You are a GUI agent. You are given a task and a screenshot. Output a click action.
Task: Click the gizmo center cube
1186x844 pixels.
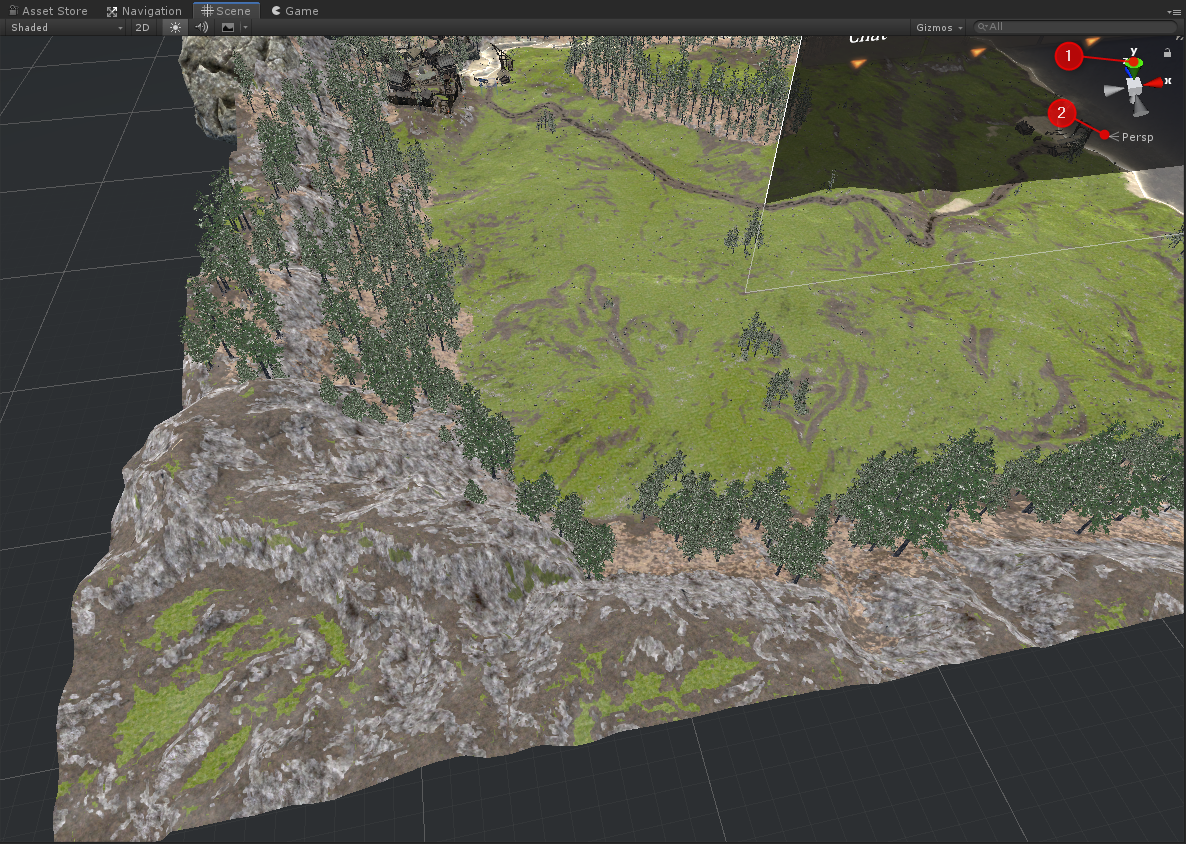pyautogui.click(x=1136, y=88)
